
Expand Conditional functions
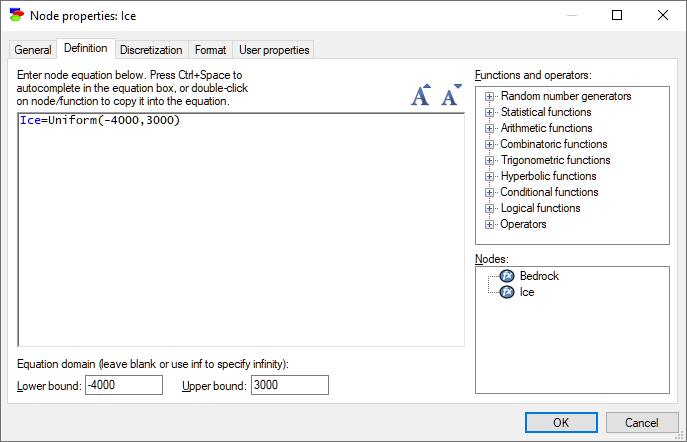tap(489, 192)
